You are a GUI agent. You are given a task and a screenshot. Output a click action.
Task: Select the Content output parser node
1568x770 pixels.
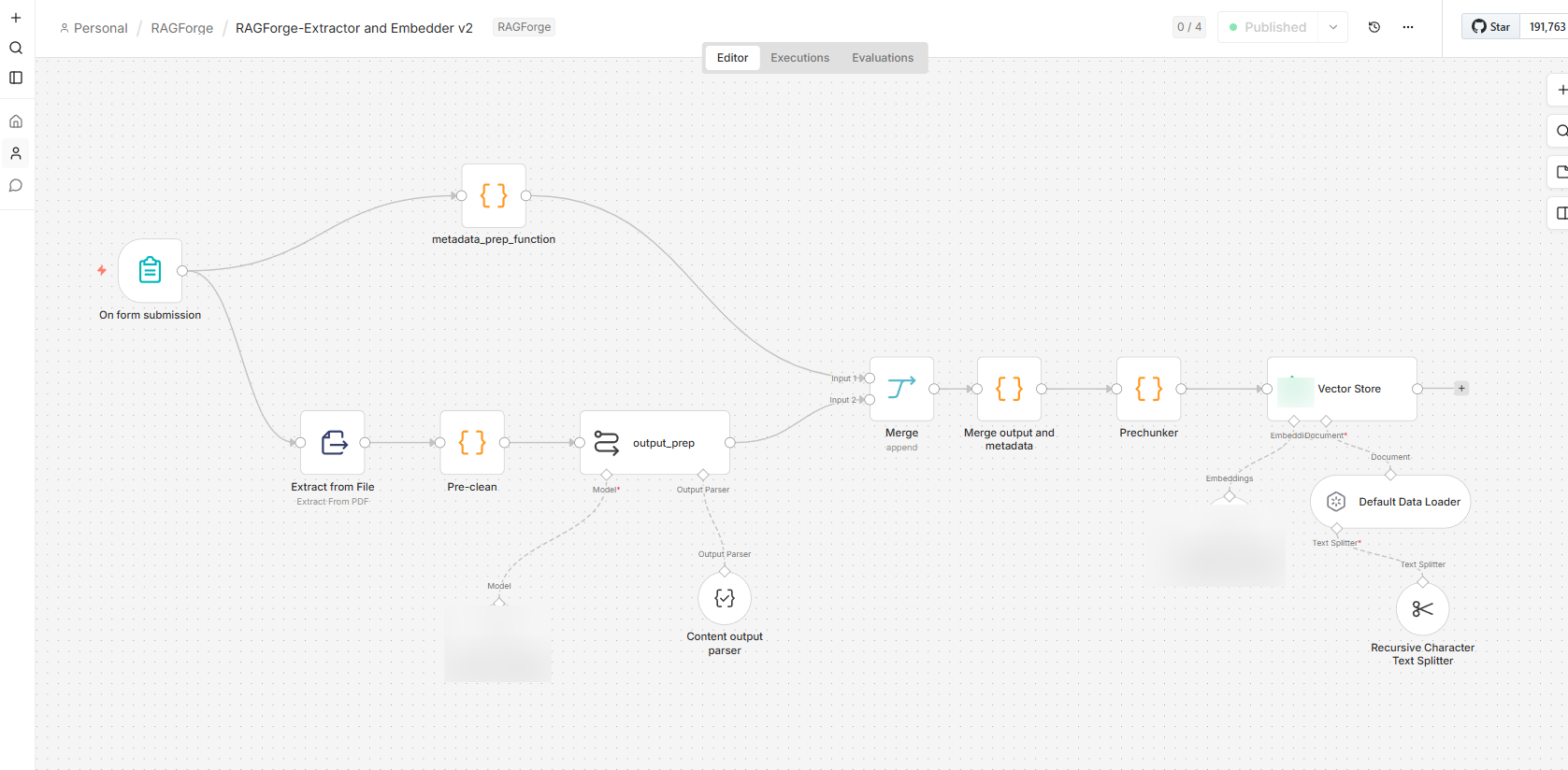725,598
